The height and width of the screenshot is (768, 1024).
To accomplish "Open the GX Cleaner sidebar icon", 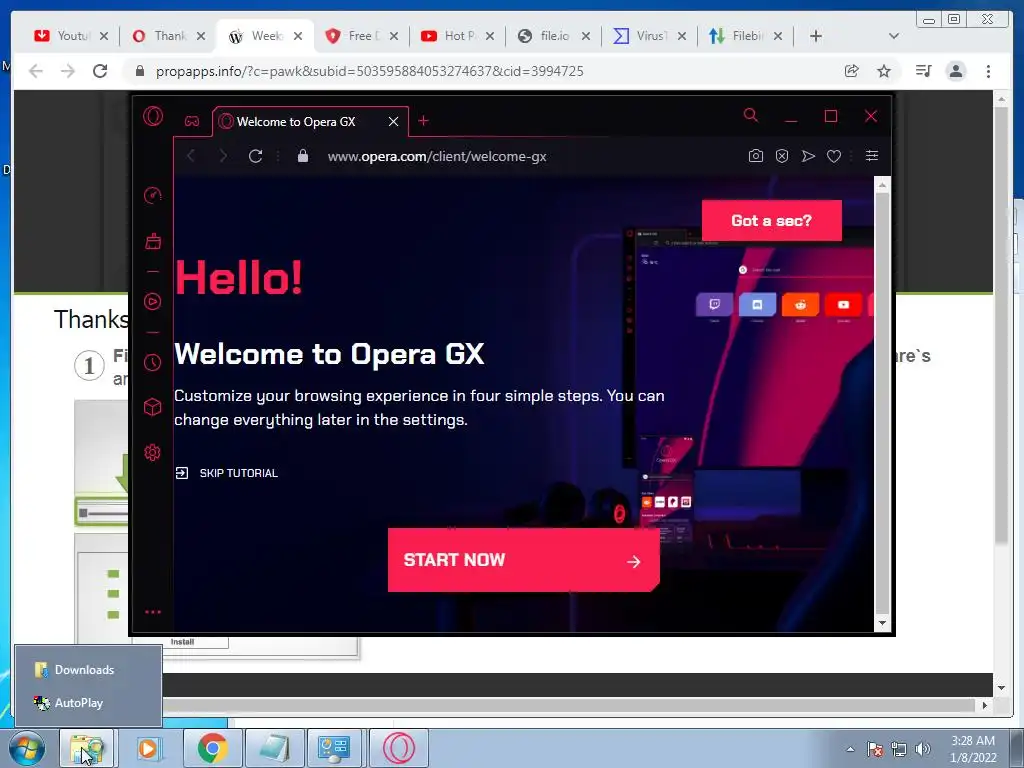I will coord(153,241).
